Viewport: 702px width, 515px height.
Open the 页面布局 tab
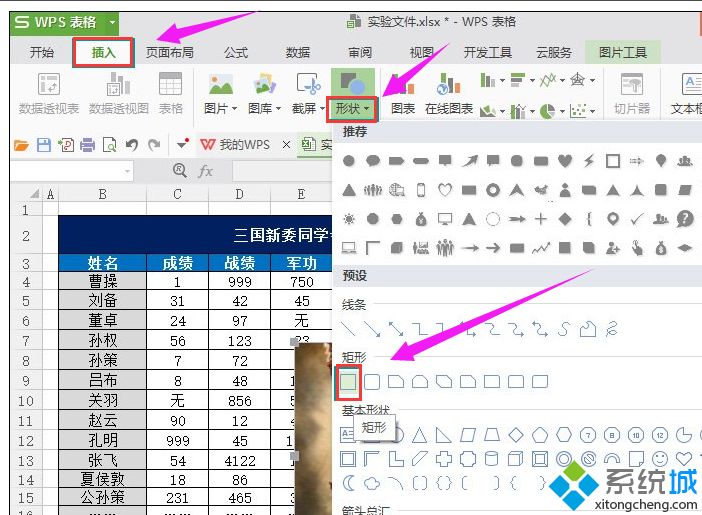pyautogui.click(x=170, y=52)
